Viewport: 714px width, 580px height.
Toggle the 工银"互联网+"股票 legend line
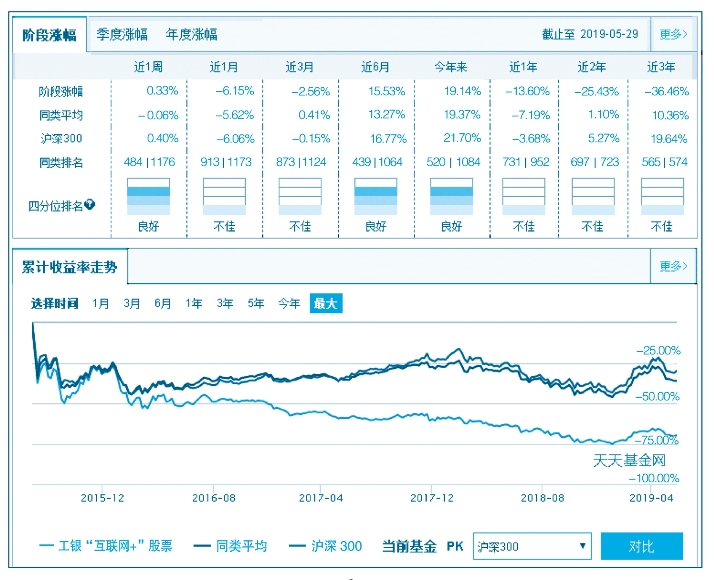click(x=106, y=546)
